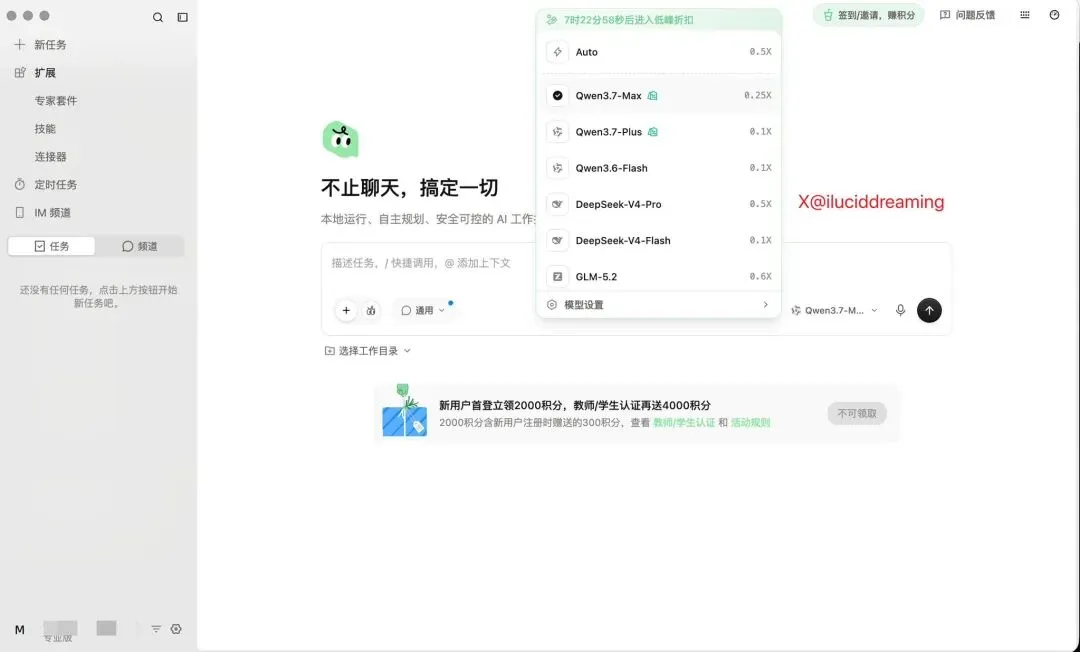Click the chevron beside 模型设置
Viewport: 1080px width, 652px height.
pyautogui.click(x=765, y=305)
